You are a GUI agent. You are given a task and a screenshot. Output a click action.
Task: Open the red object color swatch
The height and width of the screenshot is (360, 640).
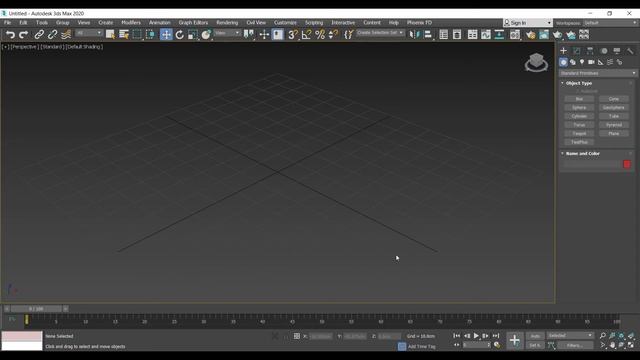coord(627,164)
